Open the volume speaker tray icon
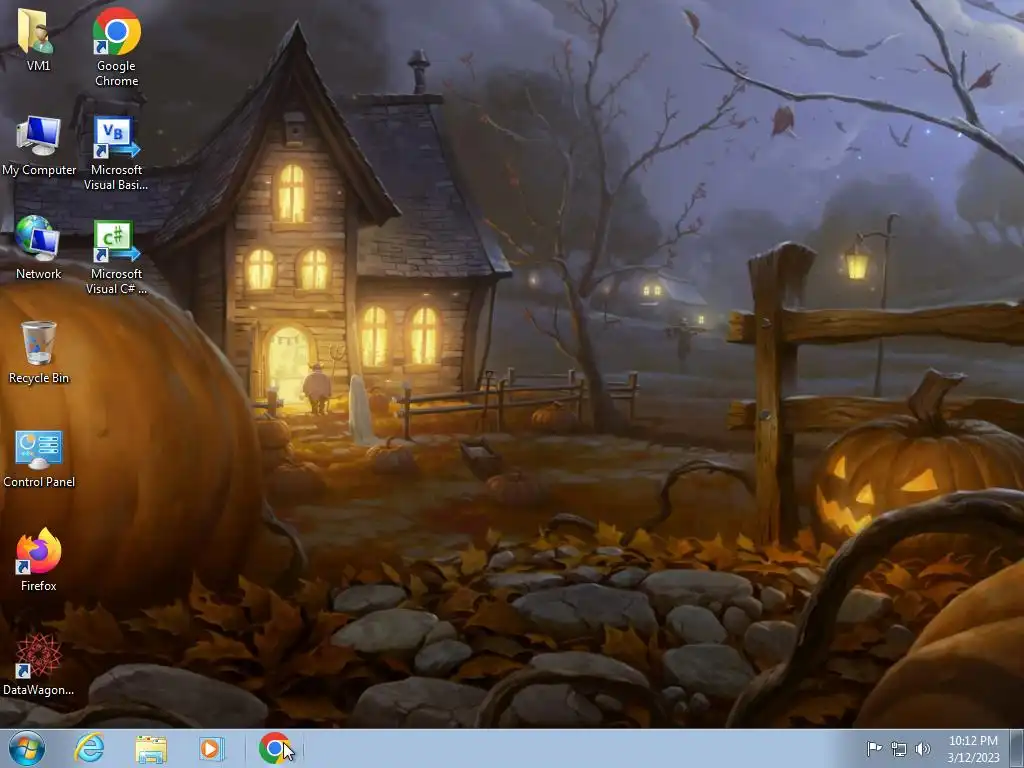 (923, 749)
